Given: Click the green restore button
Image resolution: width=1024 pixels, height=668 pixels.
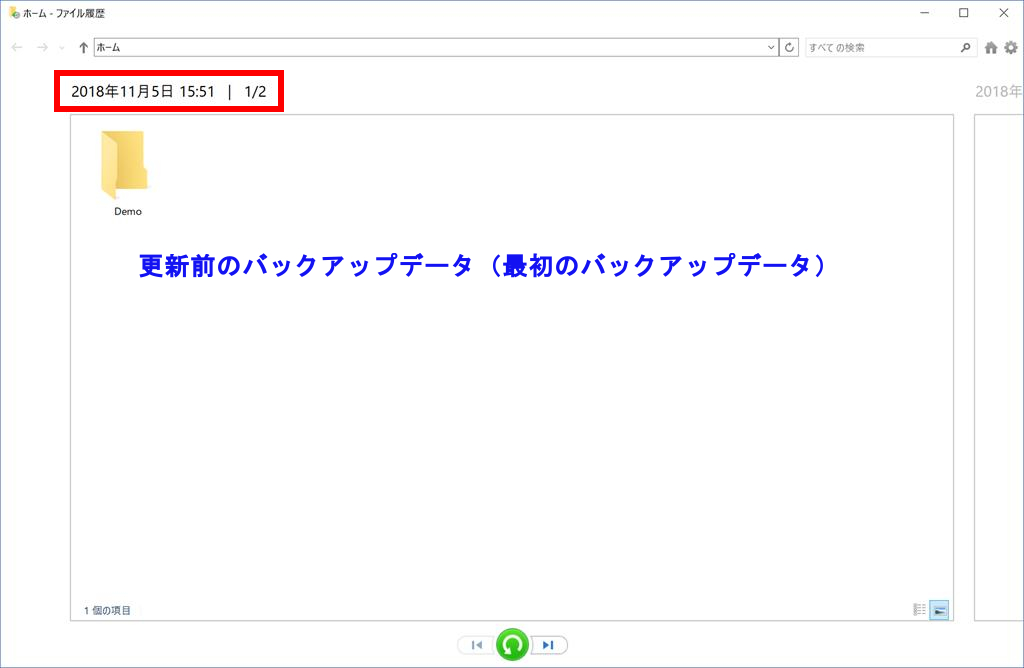Looking at the screenshot, I should click(513, 645).
